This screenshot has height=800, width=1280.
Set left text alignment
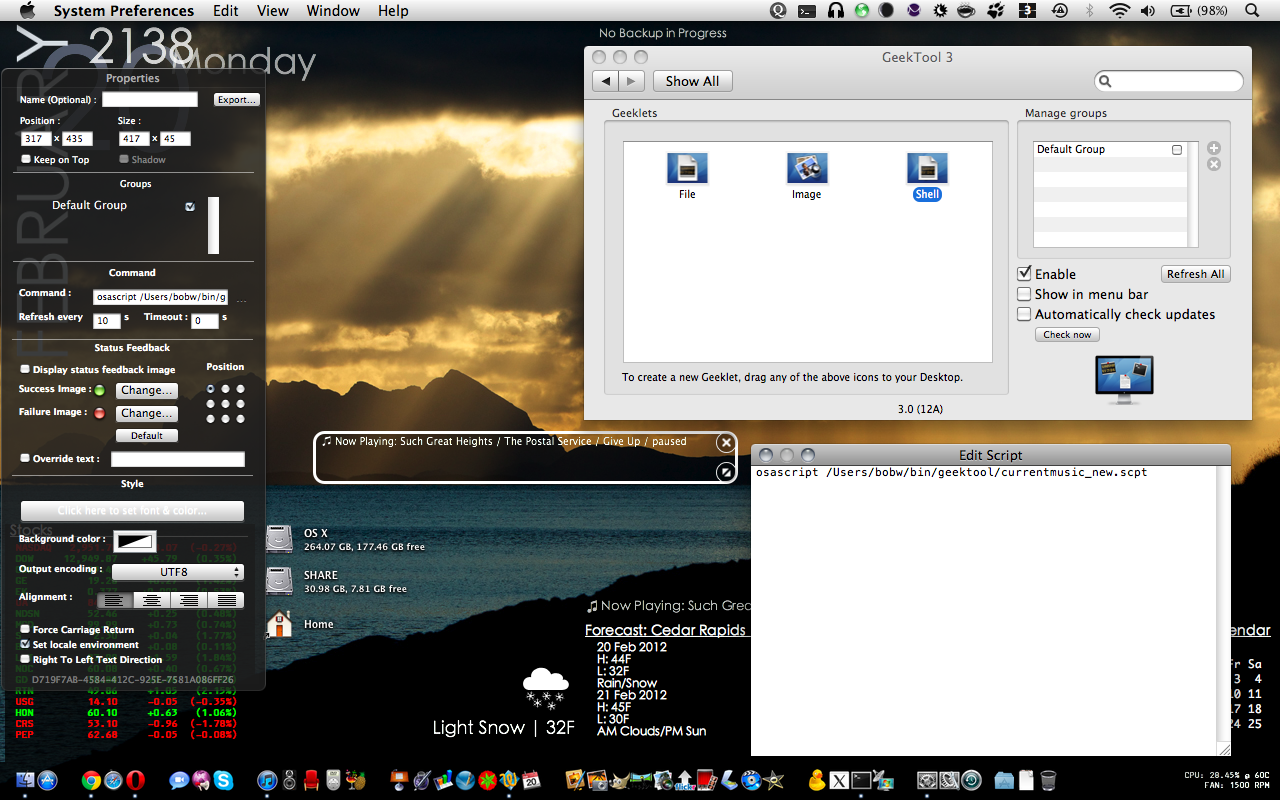[115, 600]
